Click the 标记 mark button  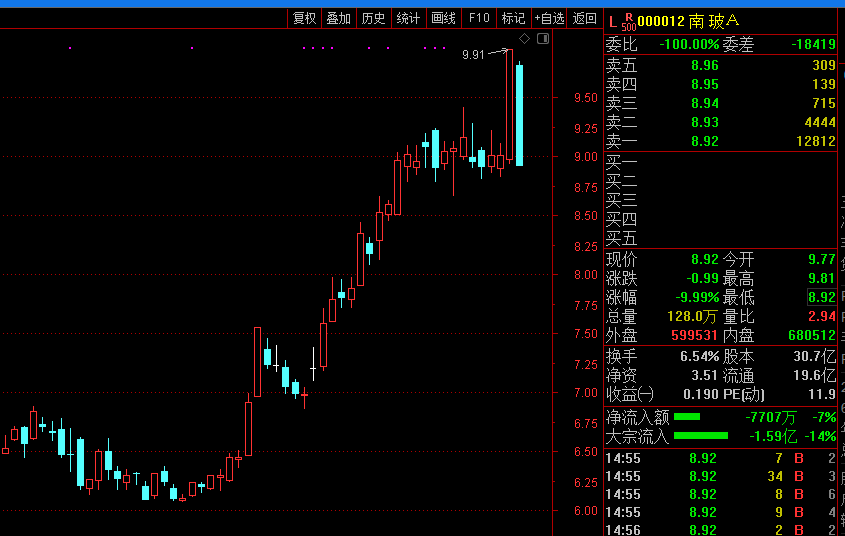pos(513,18)
